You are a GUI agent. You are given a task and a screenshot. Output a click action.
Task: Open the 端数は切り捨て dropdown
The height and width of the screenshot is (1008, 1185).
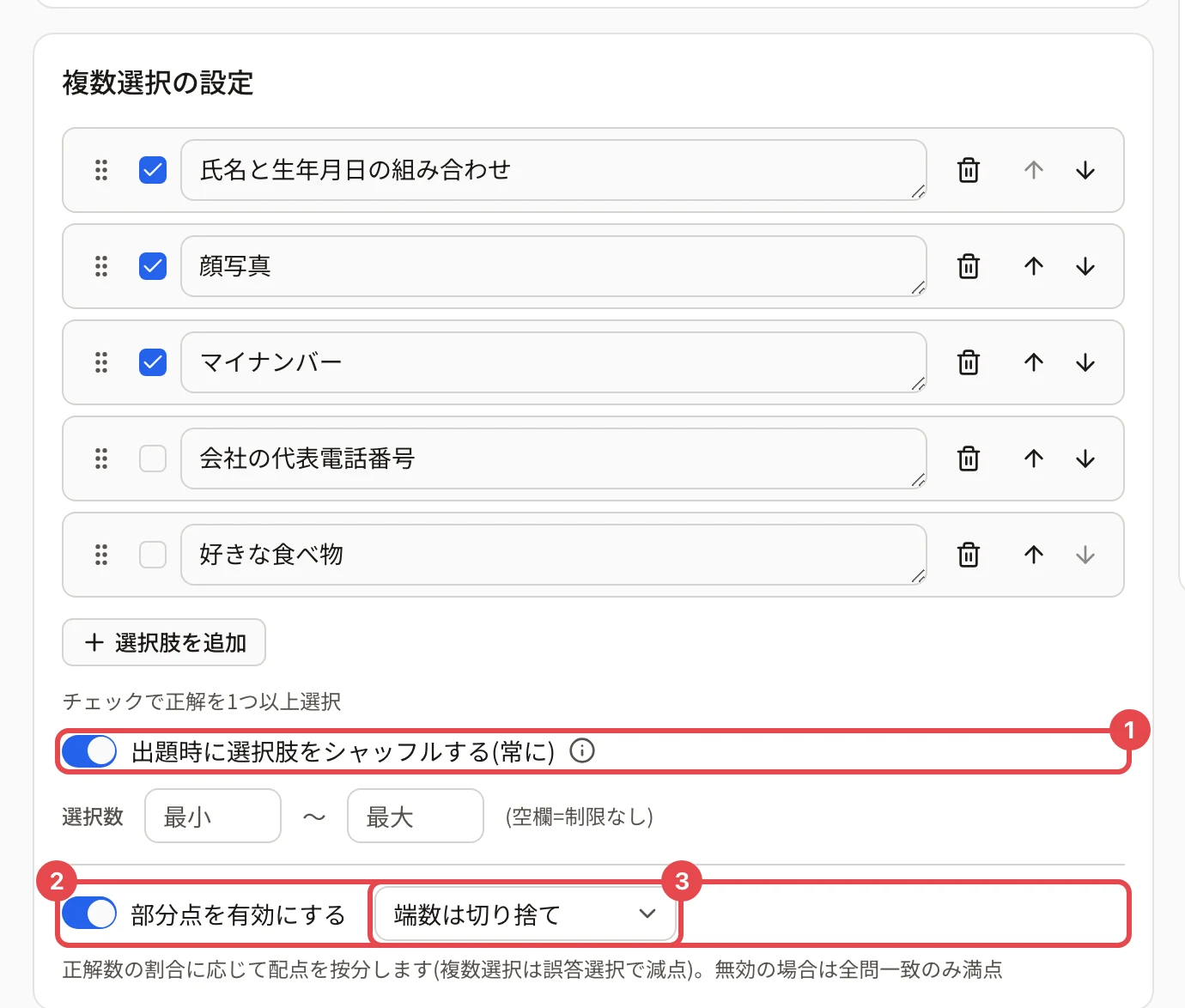coord(525,914)
